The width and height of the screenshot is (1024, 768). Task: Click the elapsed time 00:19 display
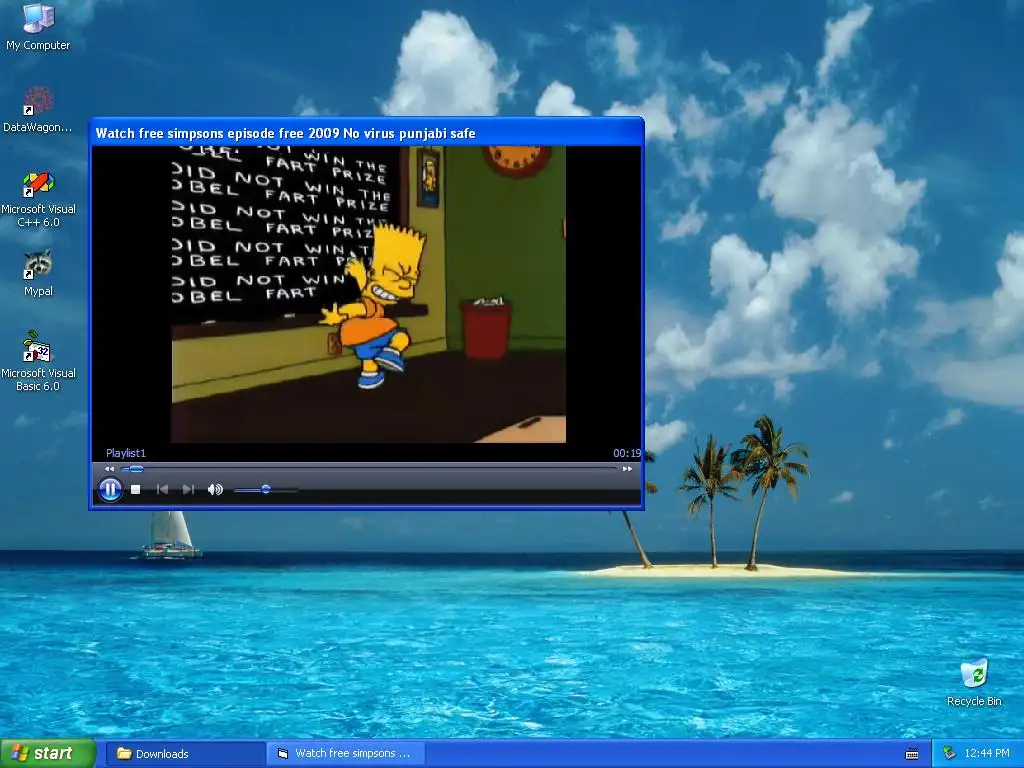click(626, 453)
